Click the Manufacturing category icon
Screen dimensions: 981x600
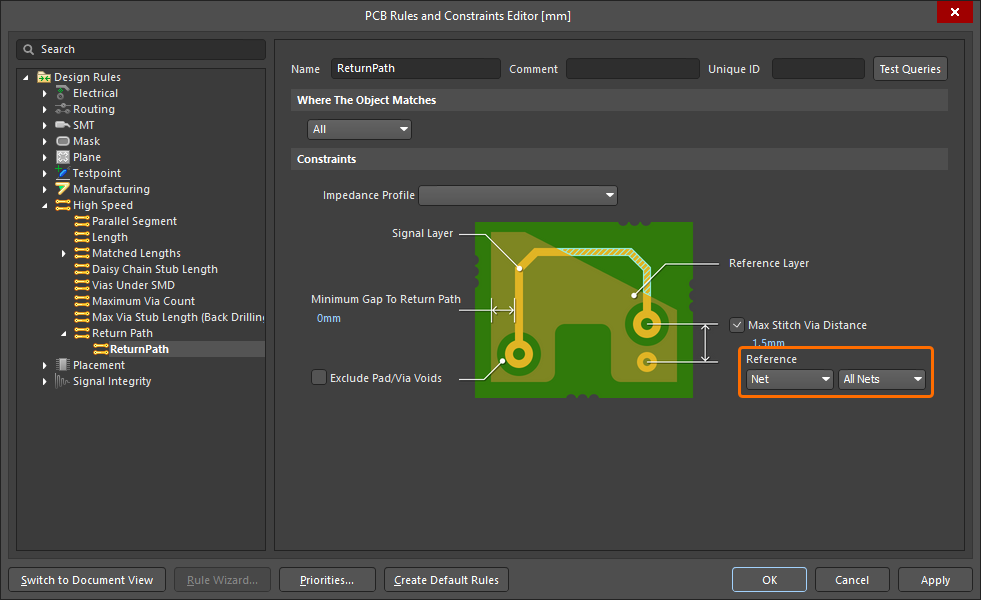coord(63,189)
